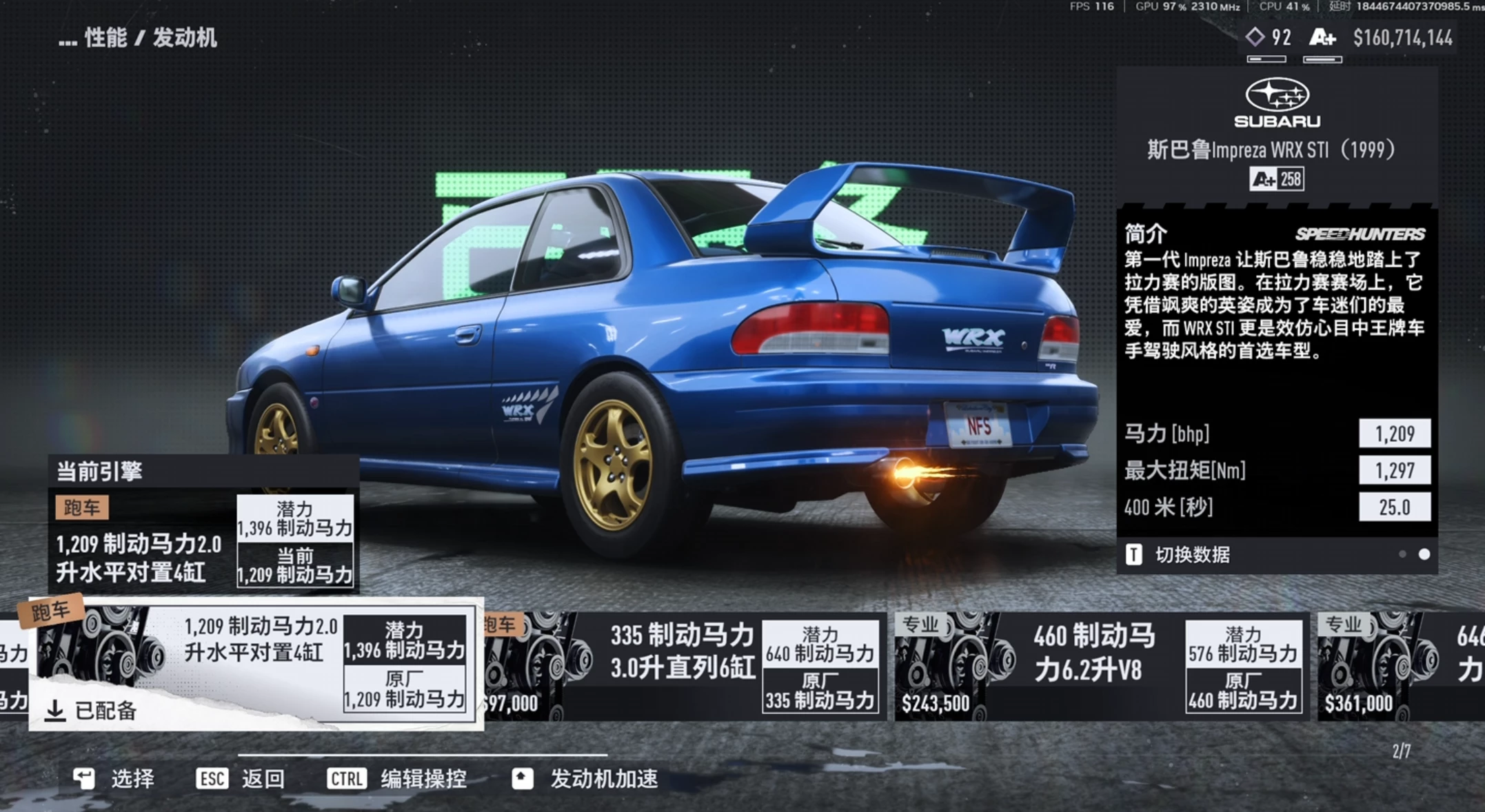1485x812 pixels.
Task: Click the engine list scroll progress bar
Action: tap(422, 755)
